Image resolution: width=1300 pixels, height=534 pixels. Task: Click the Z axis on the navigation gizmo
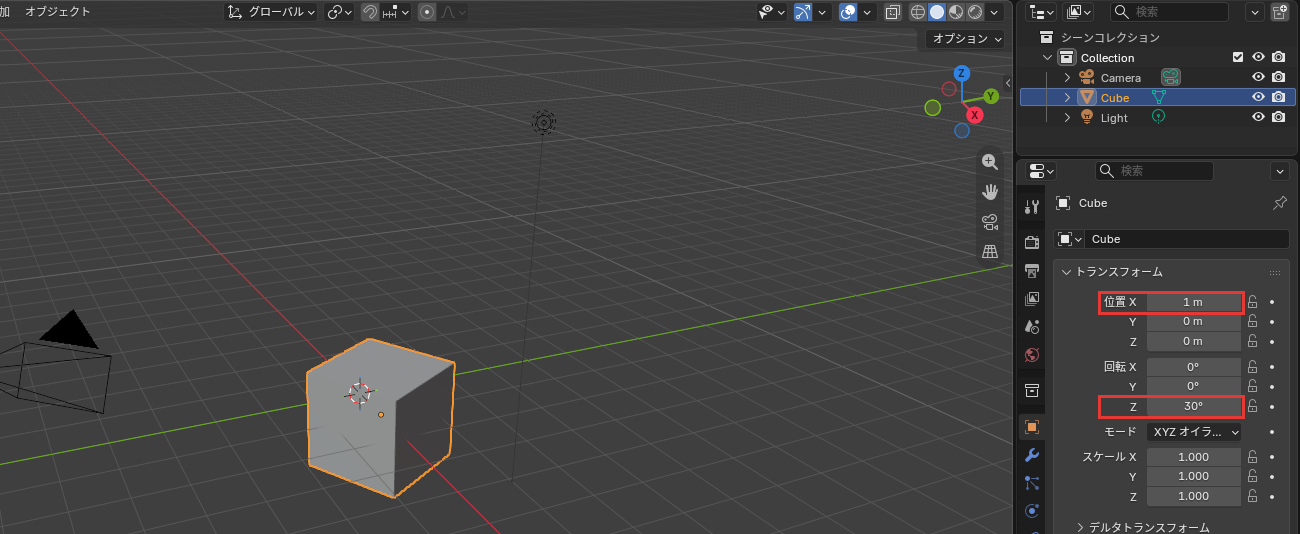point(961,73)
